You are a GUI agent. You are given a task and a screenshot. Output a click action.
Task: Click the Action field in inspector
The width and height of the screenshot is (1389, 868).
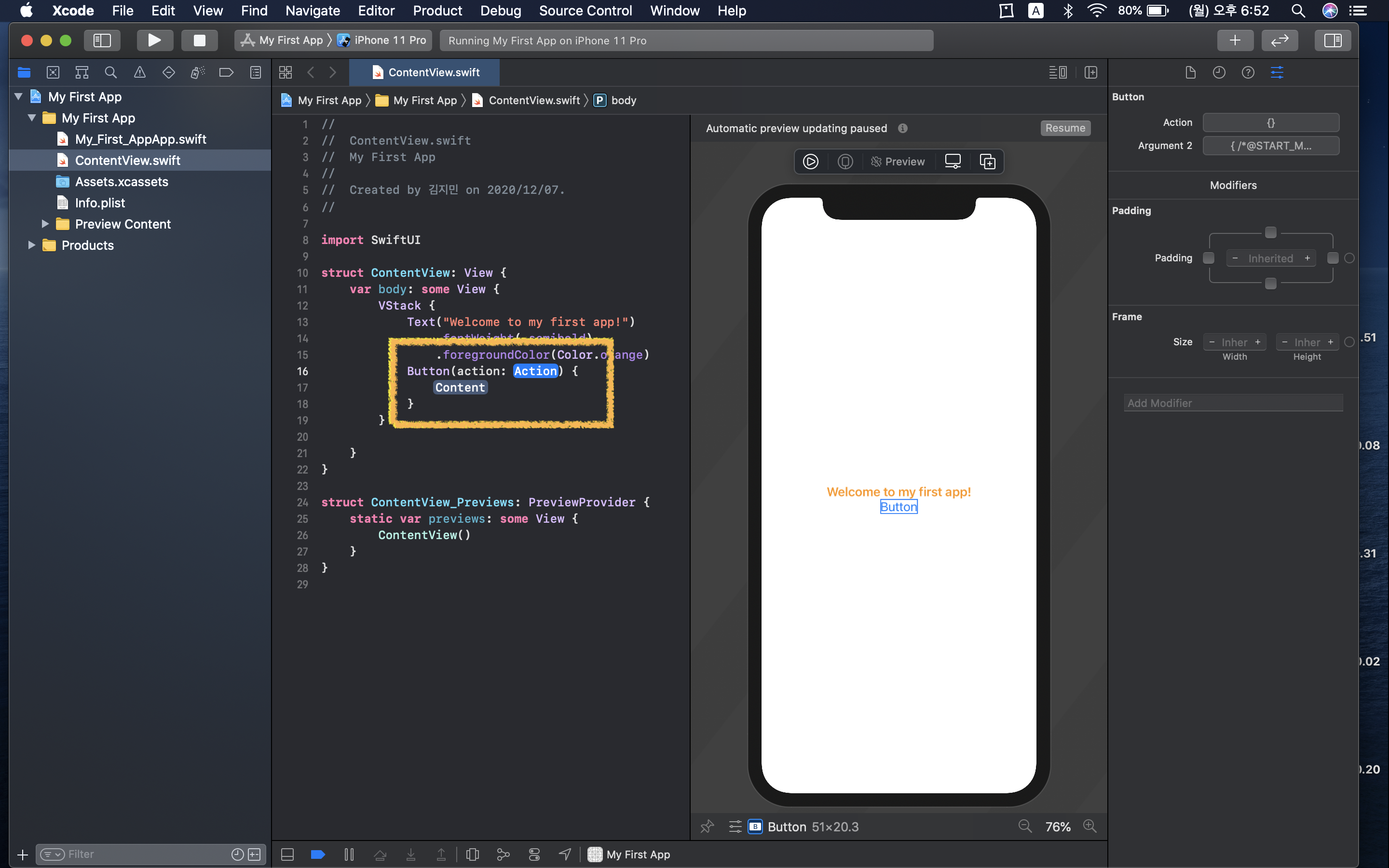1271,122
